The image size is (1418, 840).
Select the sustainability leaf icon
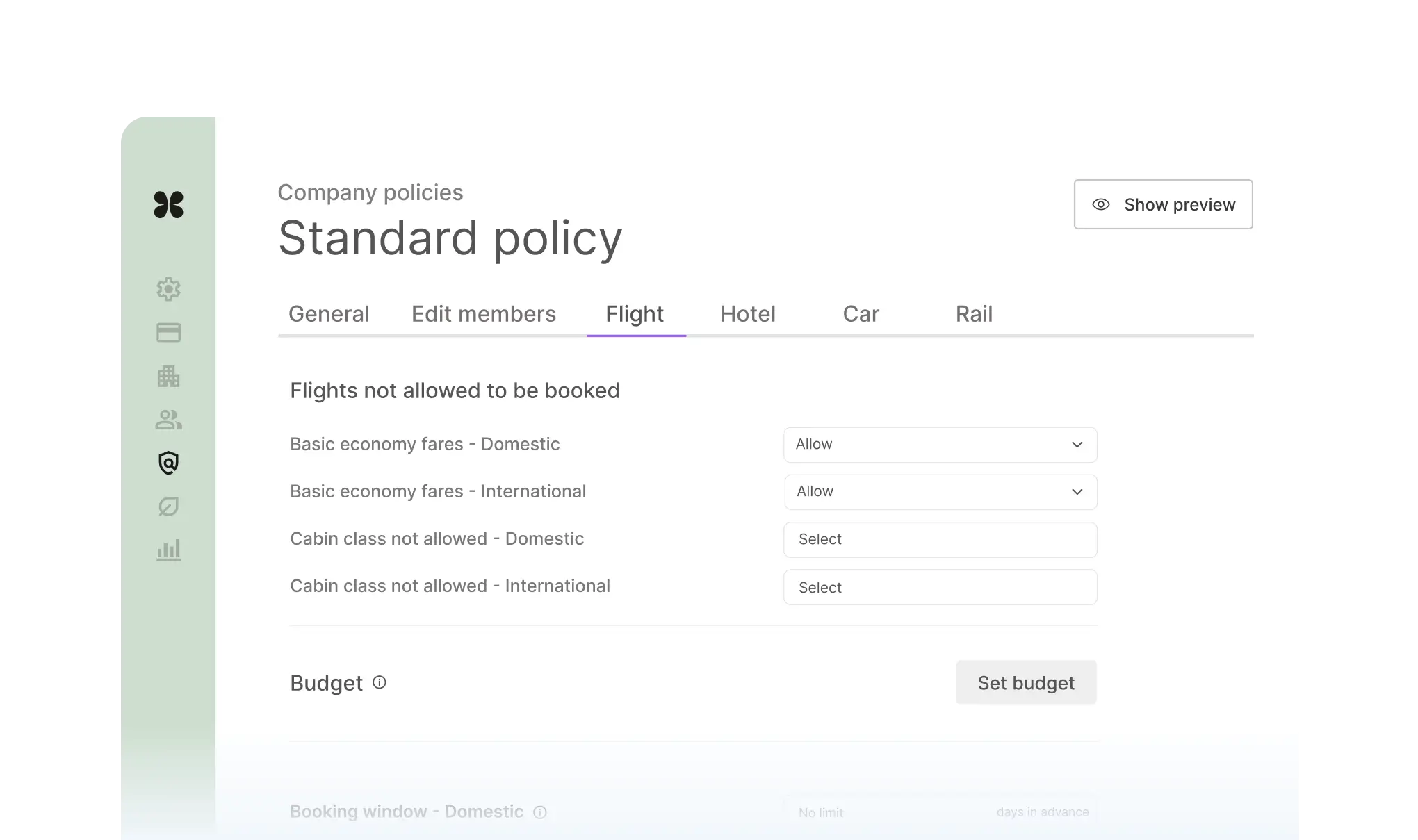click(x=168, y=507)
